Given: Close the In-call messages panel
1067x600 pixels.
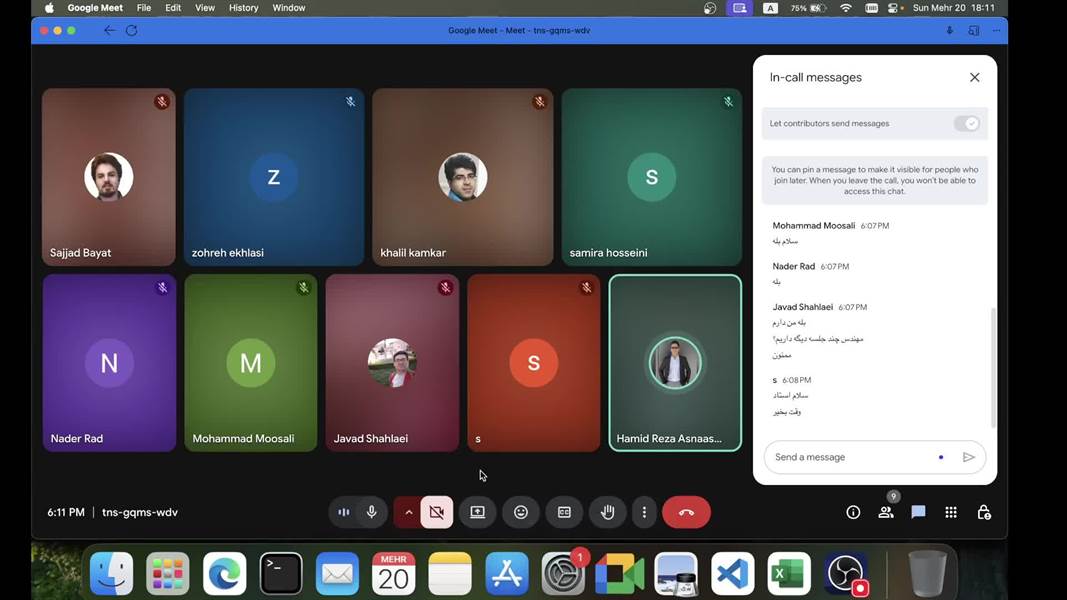Looking at the screenshot, I should click(x=974, y=77).
